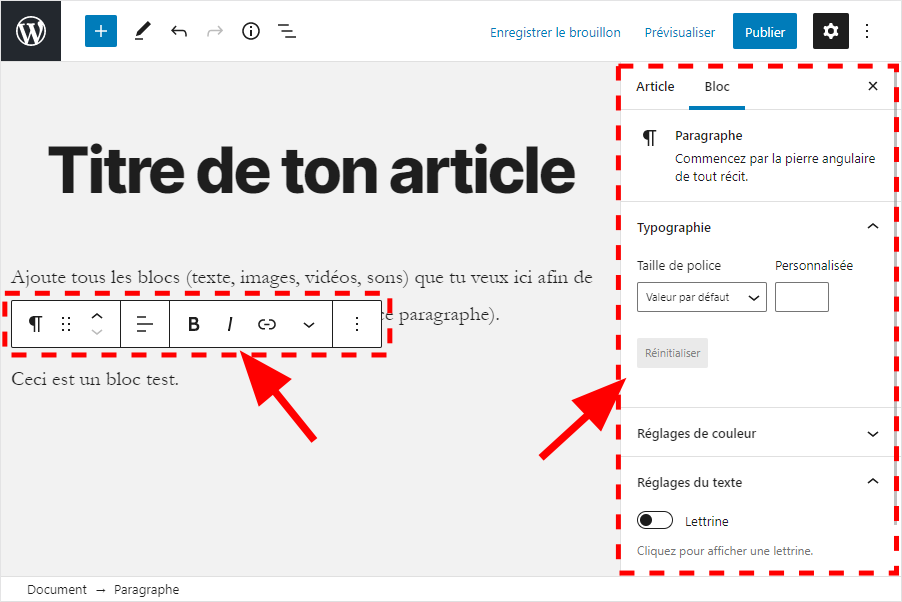Select the pencil edit tools icon
Screen dimensions: 902x602
tap(142, 31)
